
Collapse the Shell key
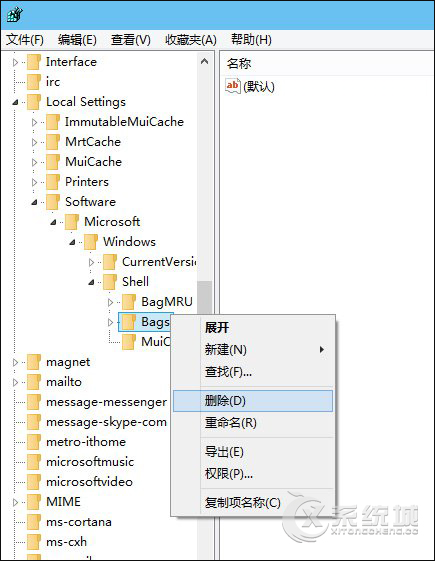point(91,282)
